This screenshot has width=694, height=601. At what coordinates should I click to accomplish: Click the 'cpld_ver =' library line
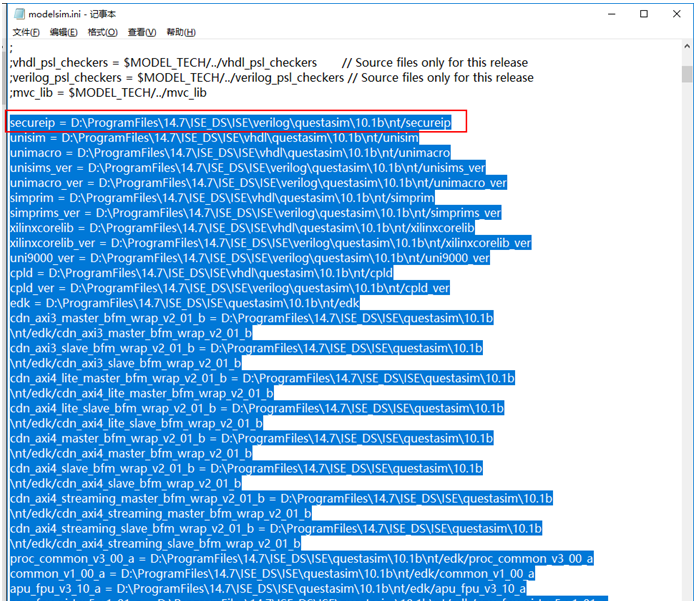click(230, 288)
